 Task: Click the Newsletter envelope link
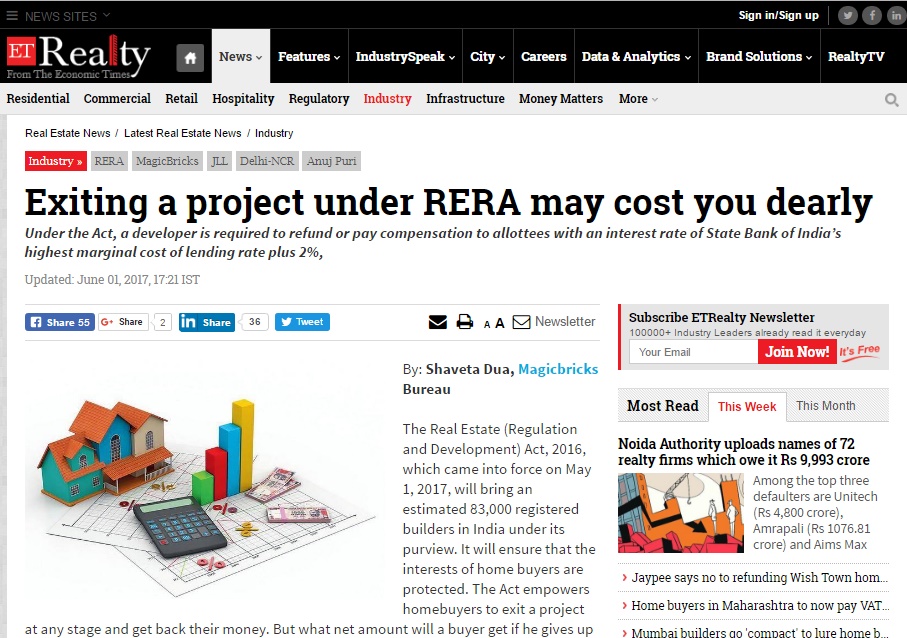point(554,322)
